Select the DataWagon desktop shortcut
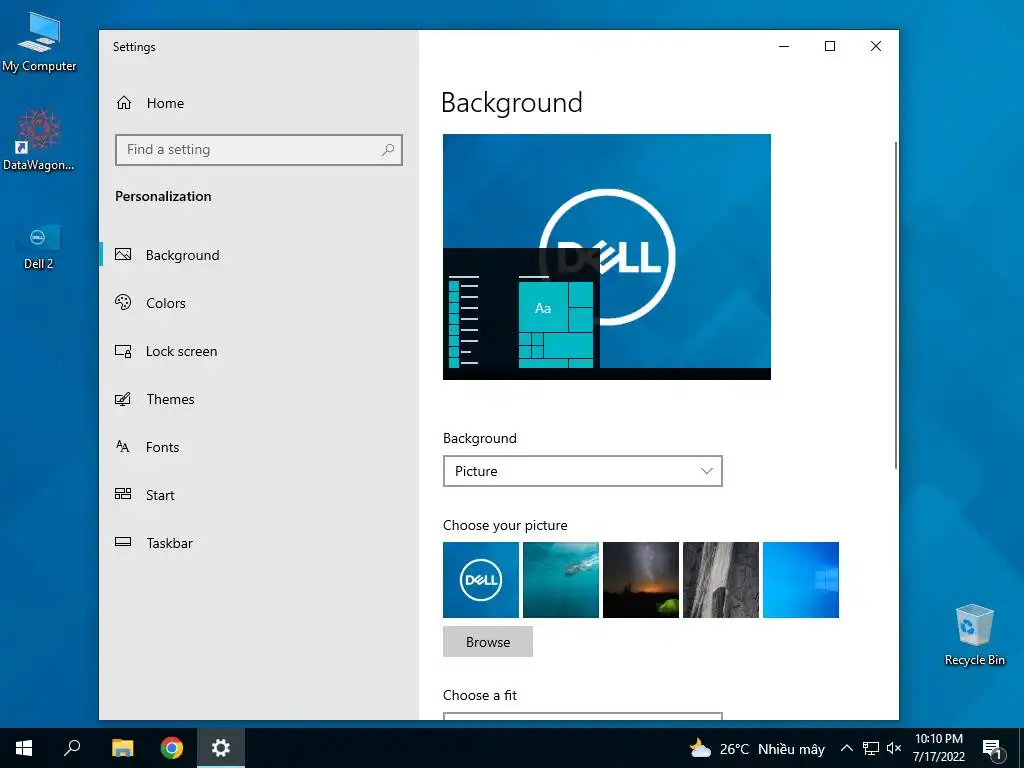The image size is (1024, 768). point(39,140)
